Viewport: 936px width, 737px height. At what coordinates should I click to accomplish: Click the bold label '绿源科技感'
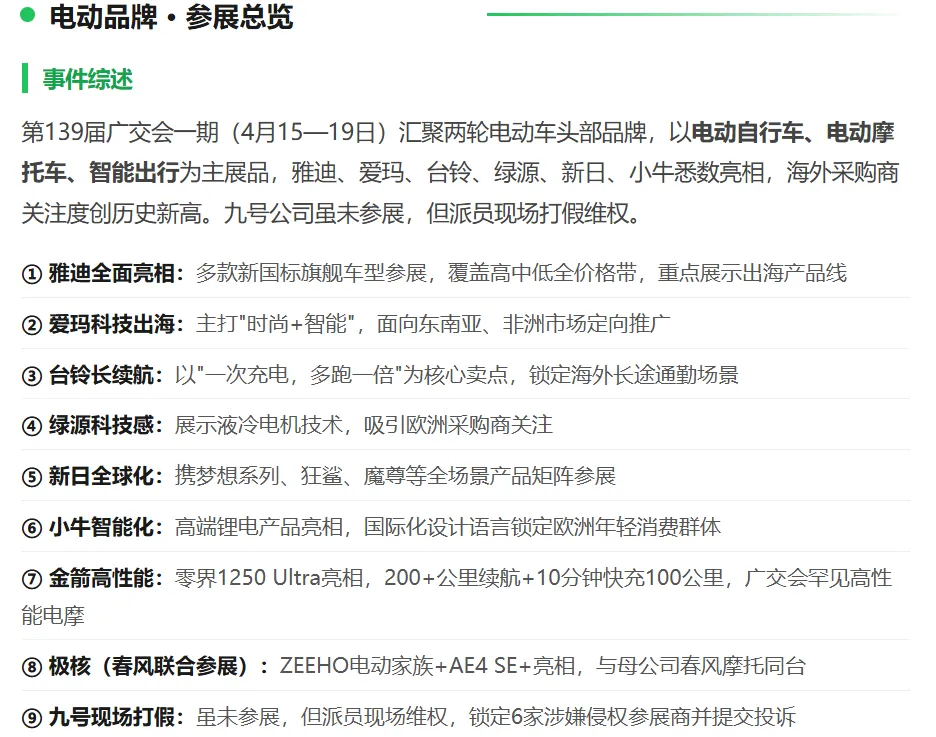tap(101, 425)
